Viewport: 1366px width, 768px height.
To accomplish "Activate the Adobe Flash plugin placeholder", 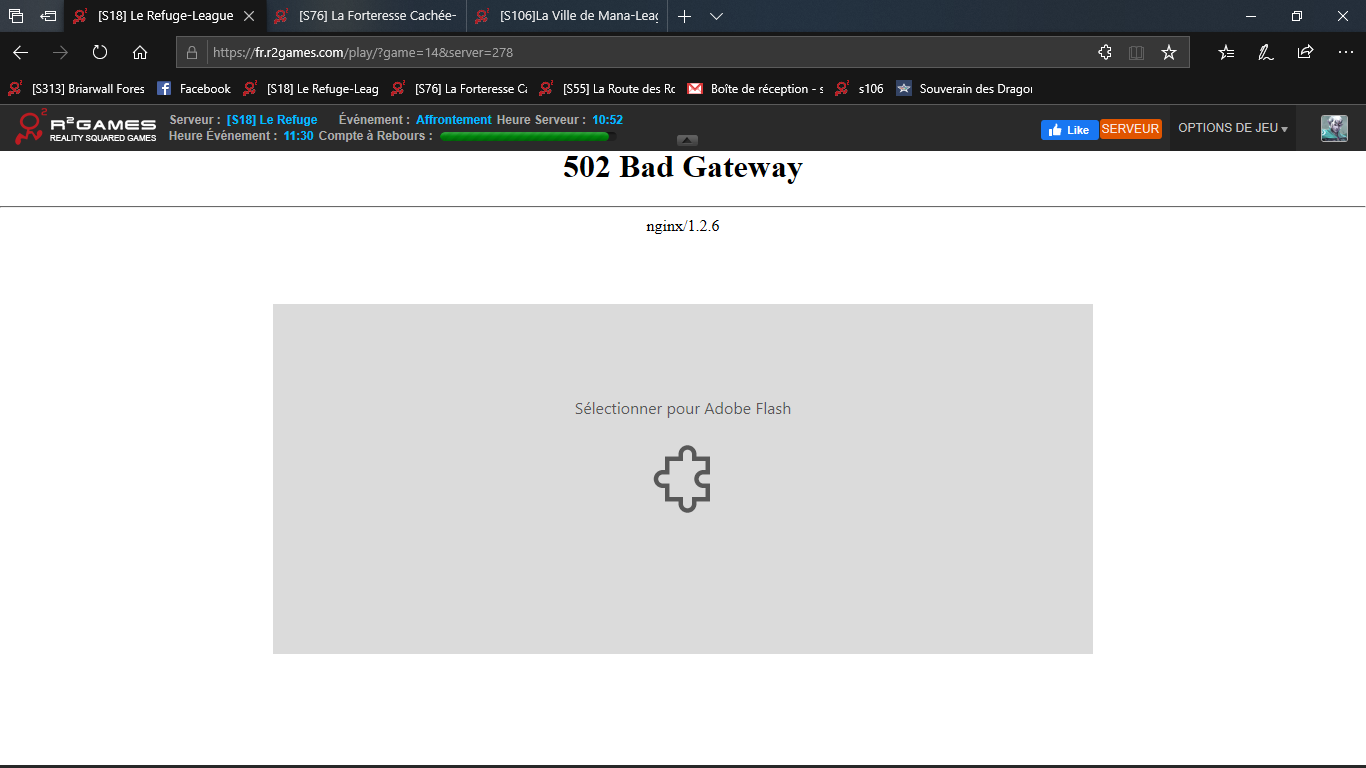I will point(683,479).
